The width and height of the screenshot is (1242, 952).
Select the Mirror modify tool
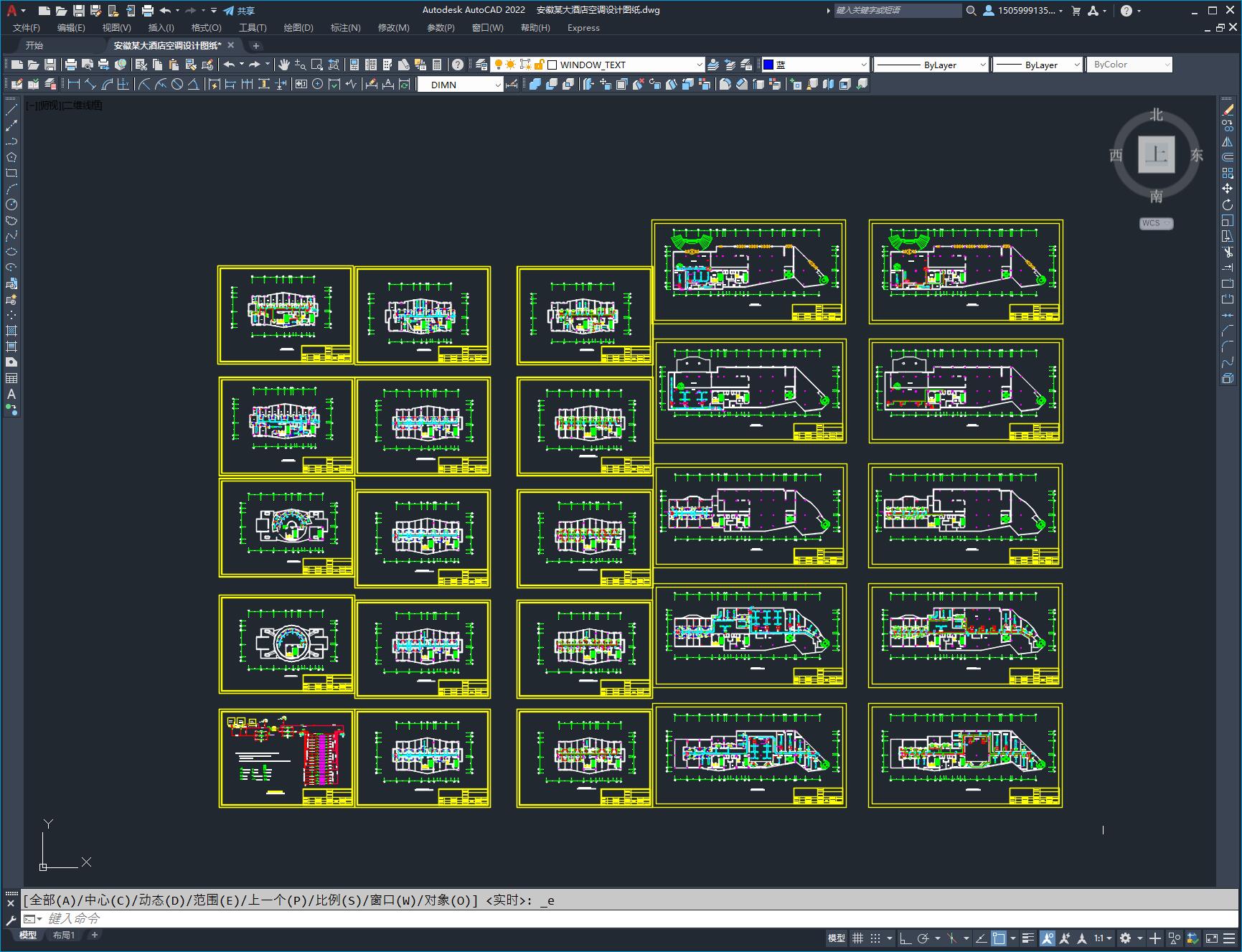(1228, 141)
